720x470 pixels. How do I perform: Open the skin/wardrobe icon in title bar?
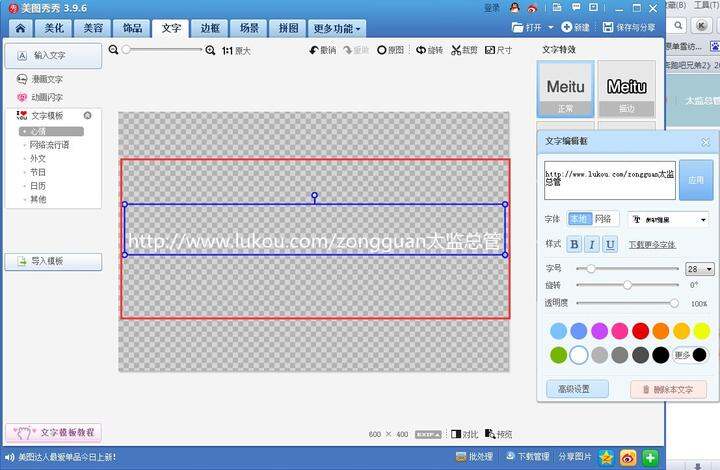pos(557,8)
